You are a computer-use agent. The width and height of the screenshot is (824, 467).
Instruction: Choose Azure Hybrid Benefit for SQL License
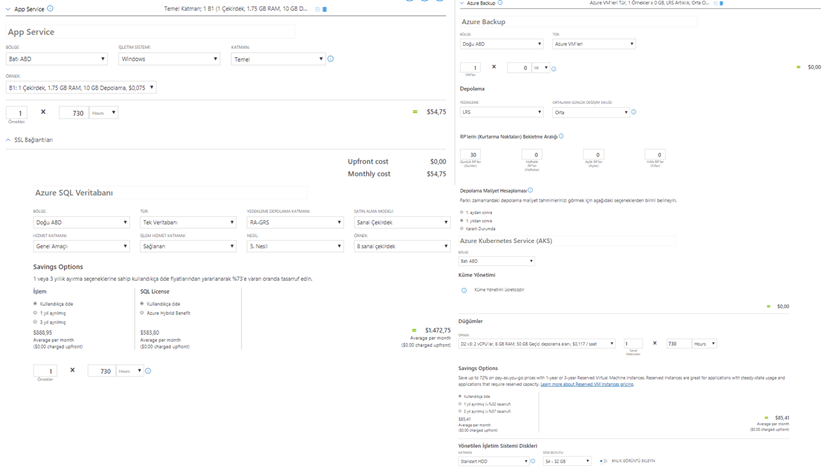tap(142, 313)
